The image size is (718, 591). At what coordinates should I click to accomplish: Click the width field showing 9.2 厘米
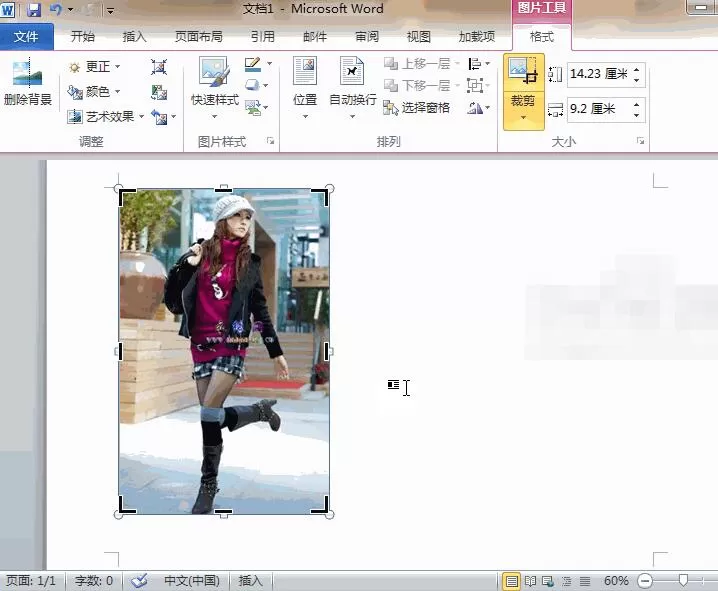599,109
